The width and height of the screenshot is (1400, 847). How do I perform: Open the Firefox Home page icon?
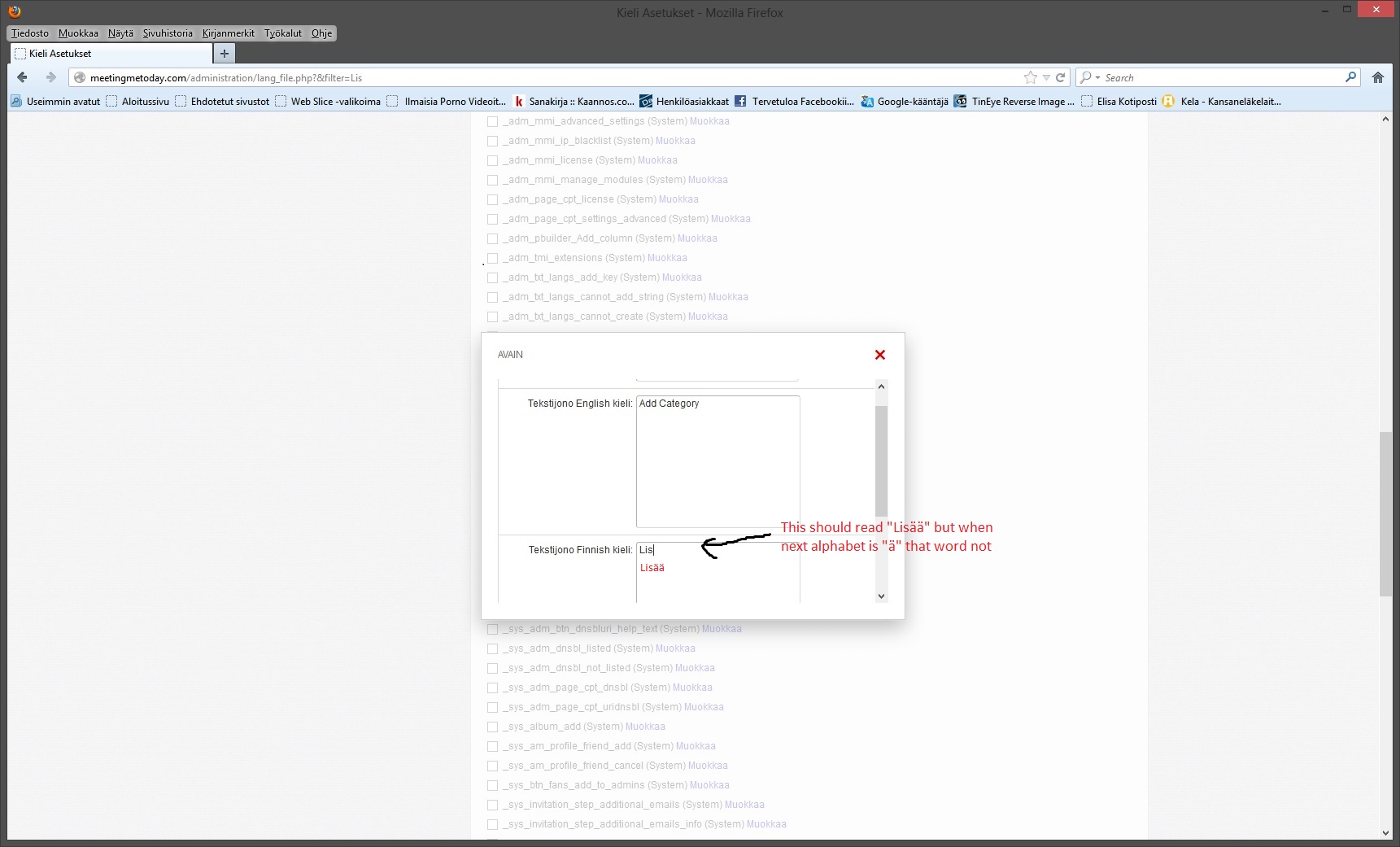point(1377,77)
